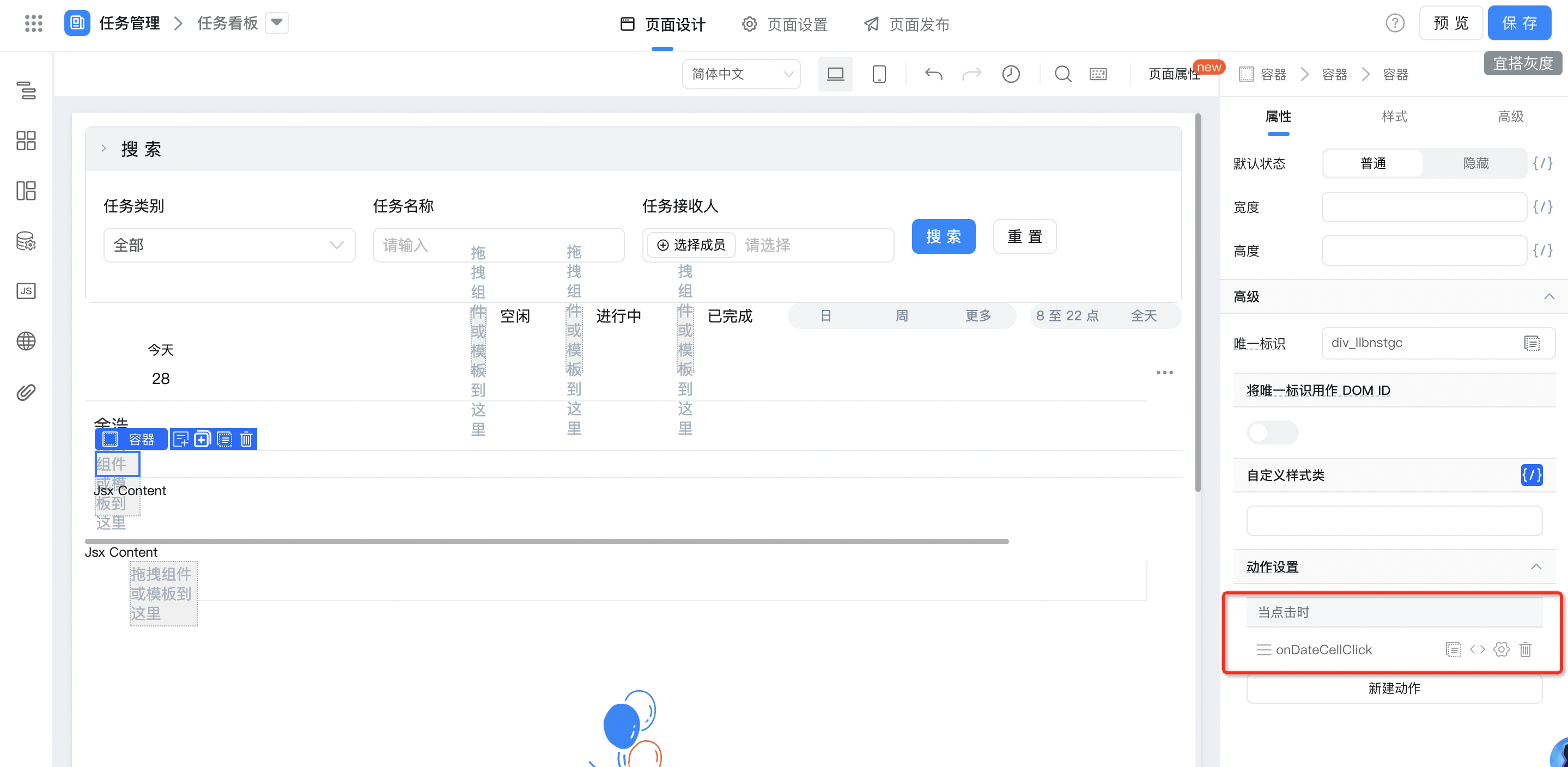Open the app grid launcher icon
1568x767 pixels.
33,23
